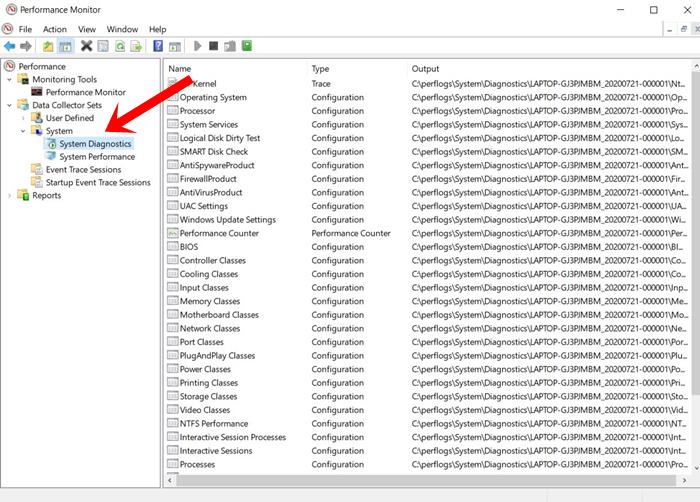Collapse the System tree node
Screen dimensions: 700x502
pyautogui.click(x=23, y=131)
